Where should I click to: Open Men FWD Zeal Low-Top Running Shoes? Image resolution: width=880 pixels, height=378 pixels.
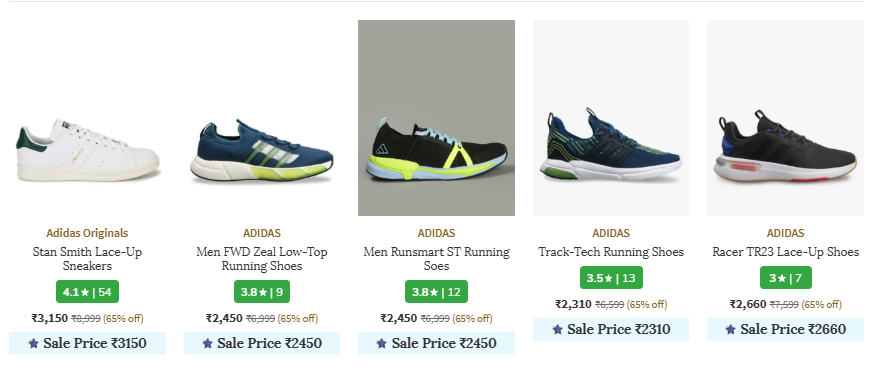(x=262, y=259)
